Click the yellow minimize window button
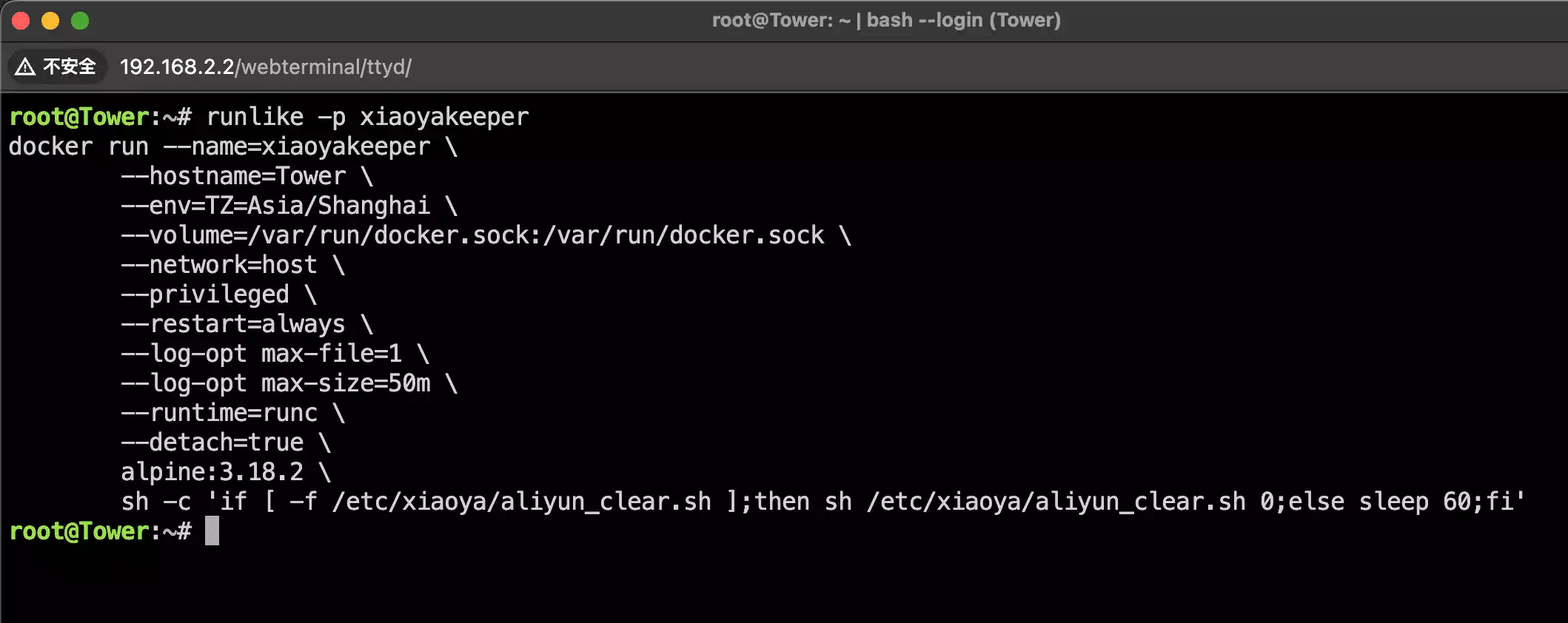The height and width of the screenshot is (623, 1568). (x=50, y=21)
